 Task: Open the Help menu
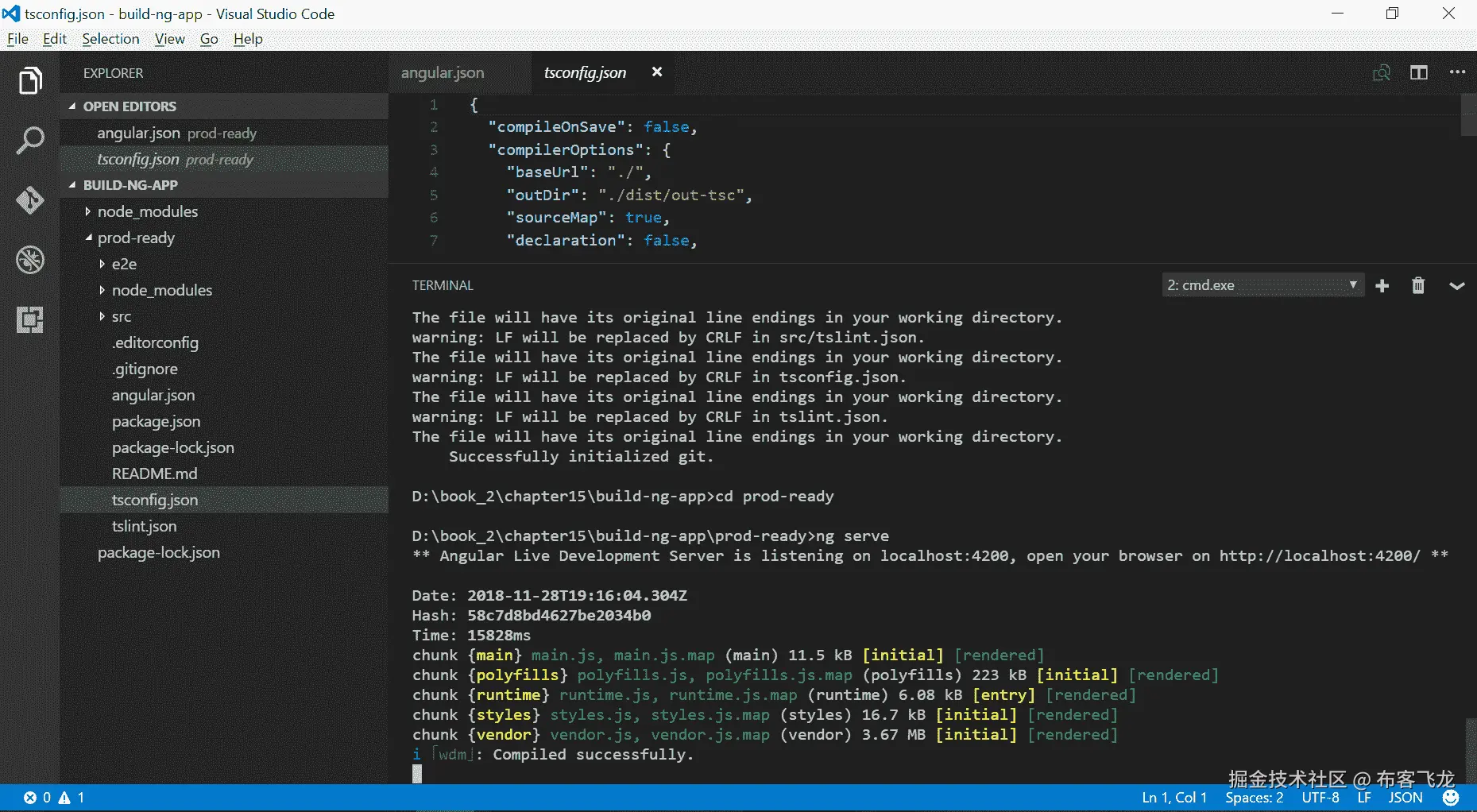click(x=248, y=39)
